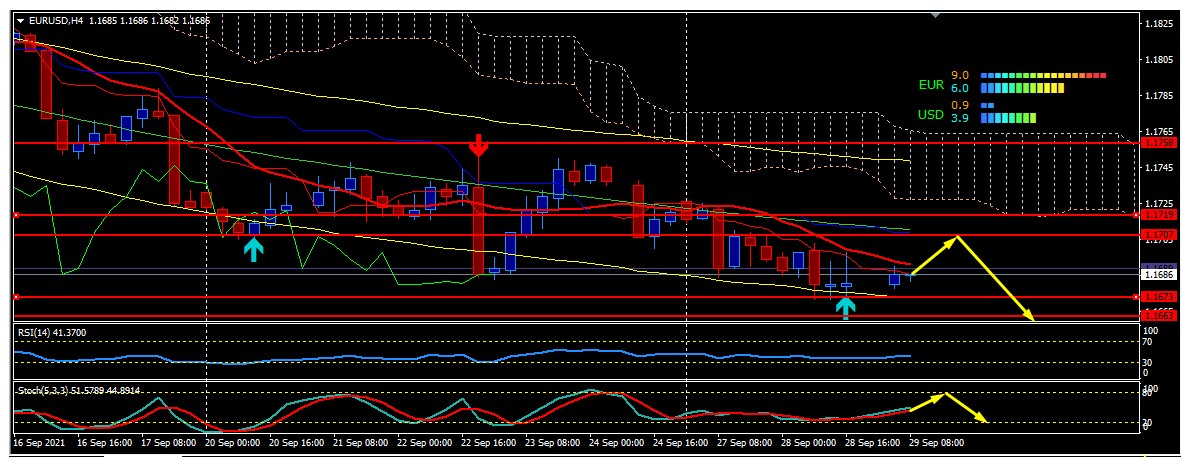Select the 1.1758 red price label

click(1161, 143)
